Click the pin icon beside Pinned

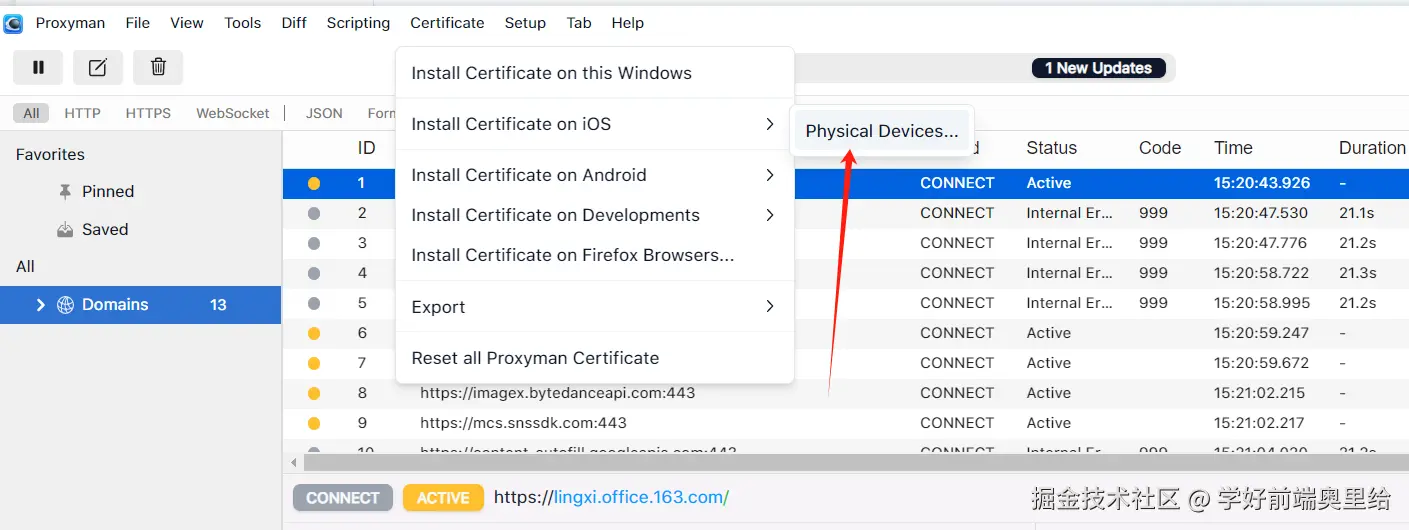[x=65, y=192]
